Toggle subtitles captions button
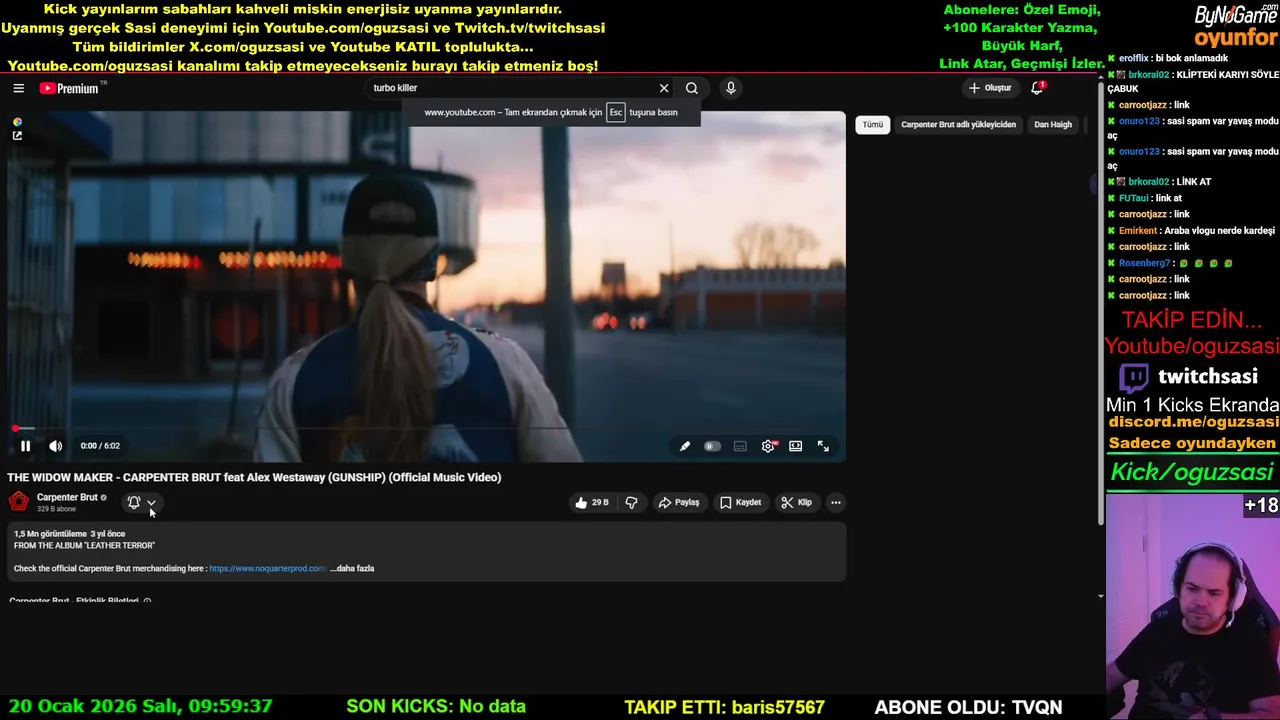 (x=740, y=446)
